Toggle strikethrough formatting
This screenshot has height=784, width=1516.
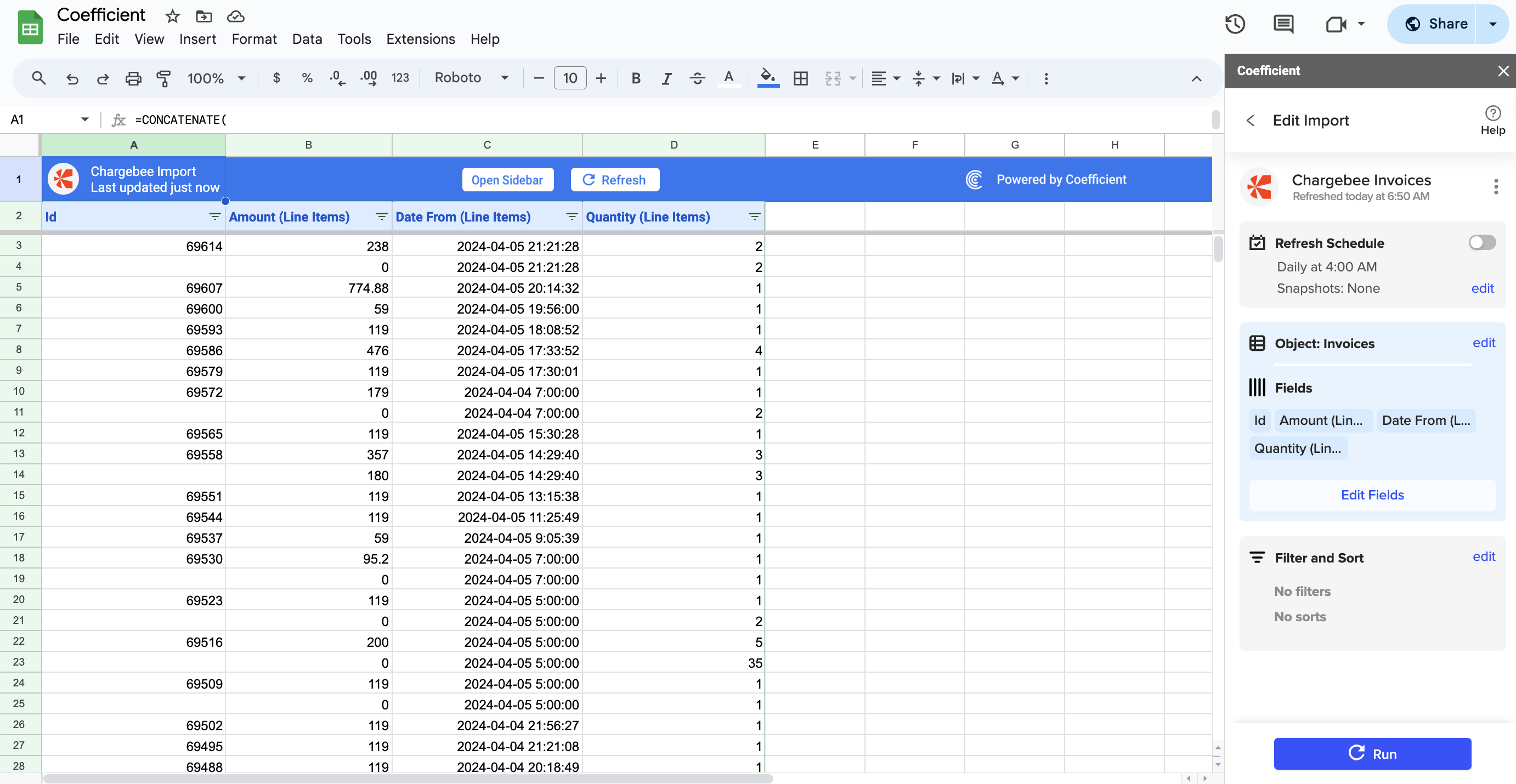point(697,78)
